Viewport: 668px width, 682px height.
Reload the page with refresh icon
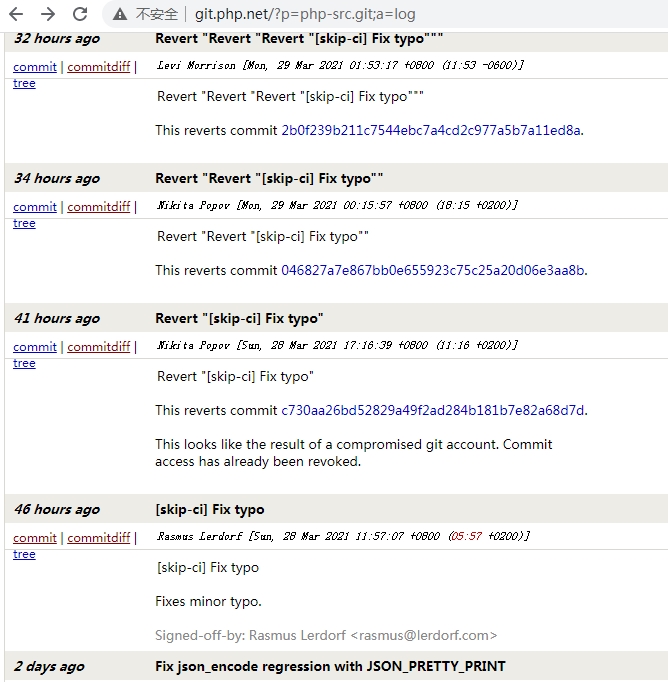point(80,14)
